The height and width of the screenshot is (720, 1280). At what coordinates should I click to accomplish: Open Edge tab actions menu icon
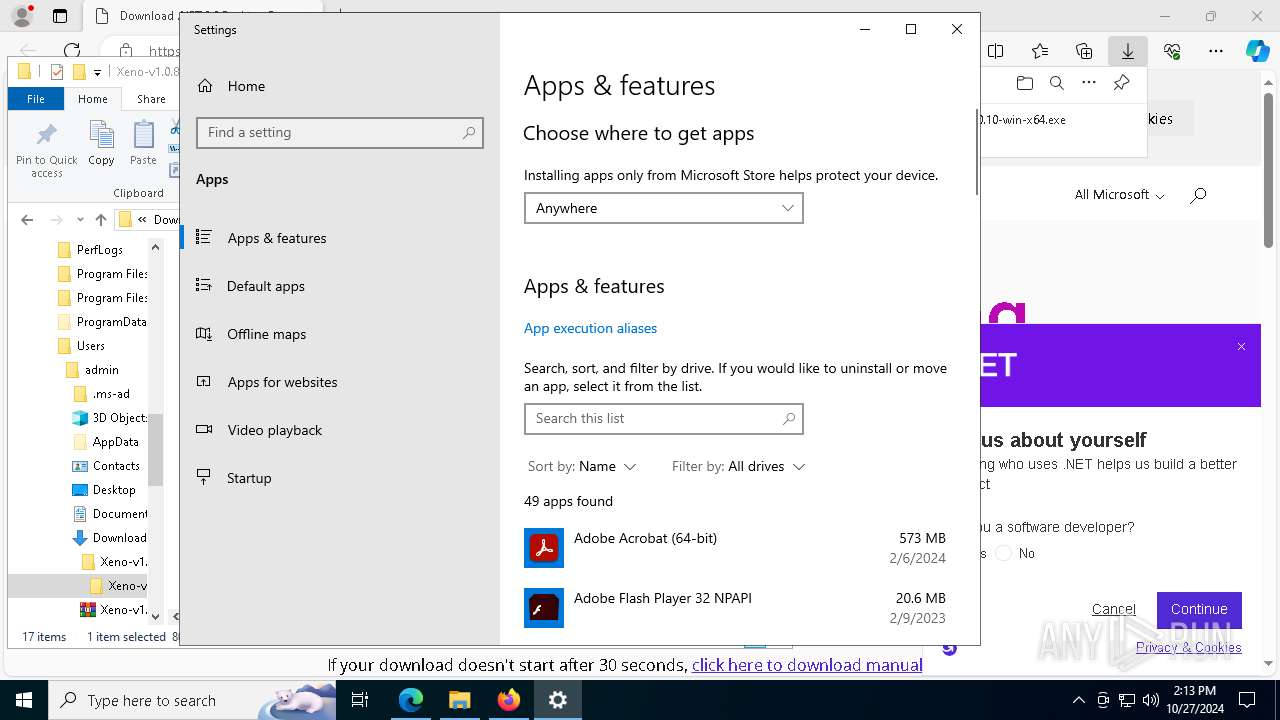(x=60, y=16)
